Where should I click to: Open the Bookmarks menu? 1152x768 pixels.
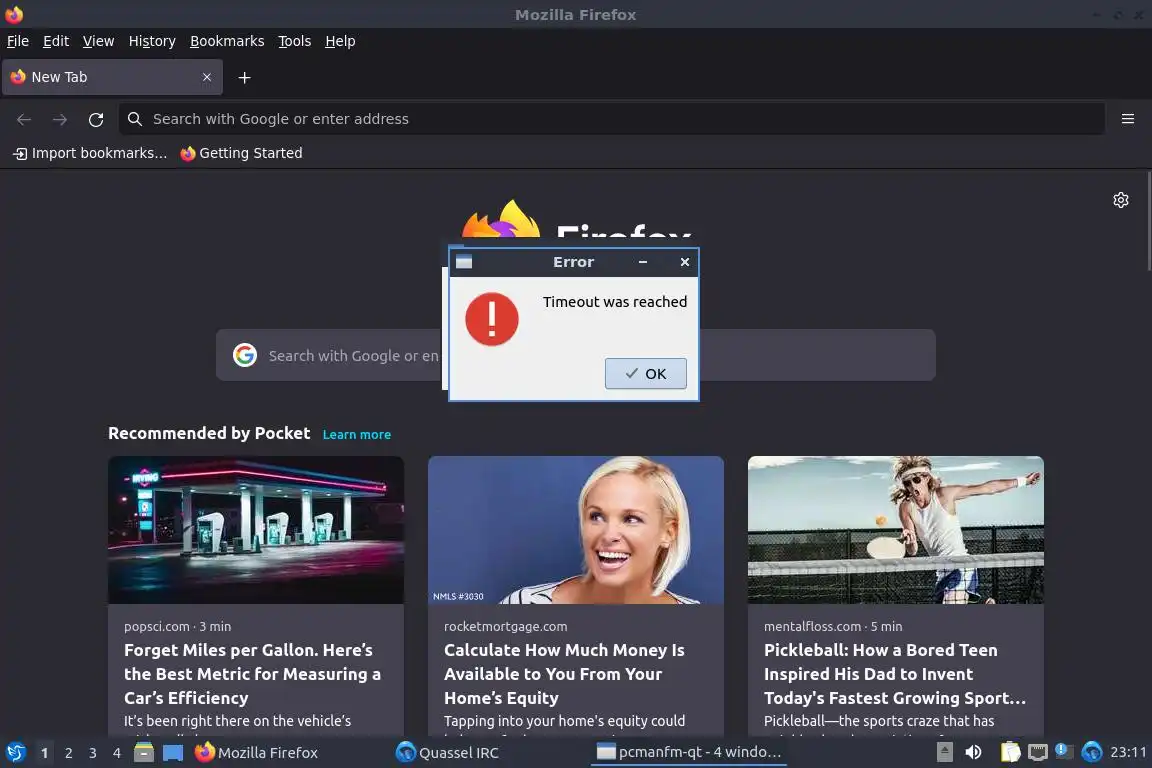[227, 41]
